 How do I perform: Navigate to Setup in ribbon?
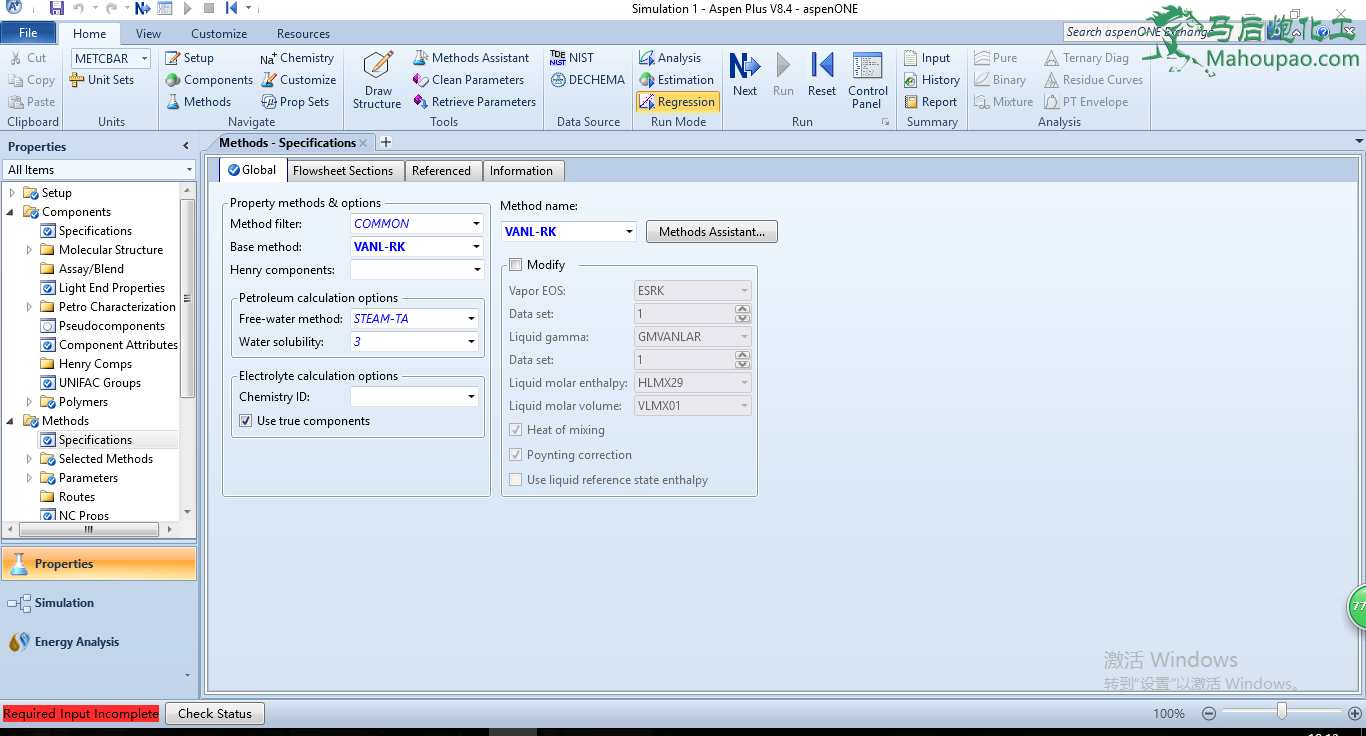[189, 58]
